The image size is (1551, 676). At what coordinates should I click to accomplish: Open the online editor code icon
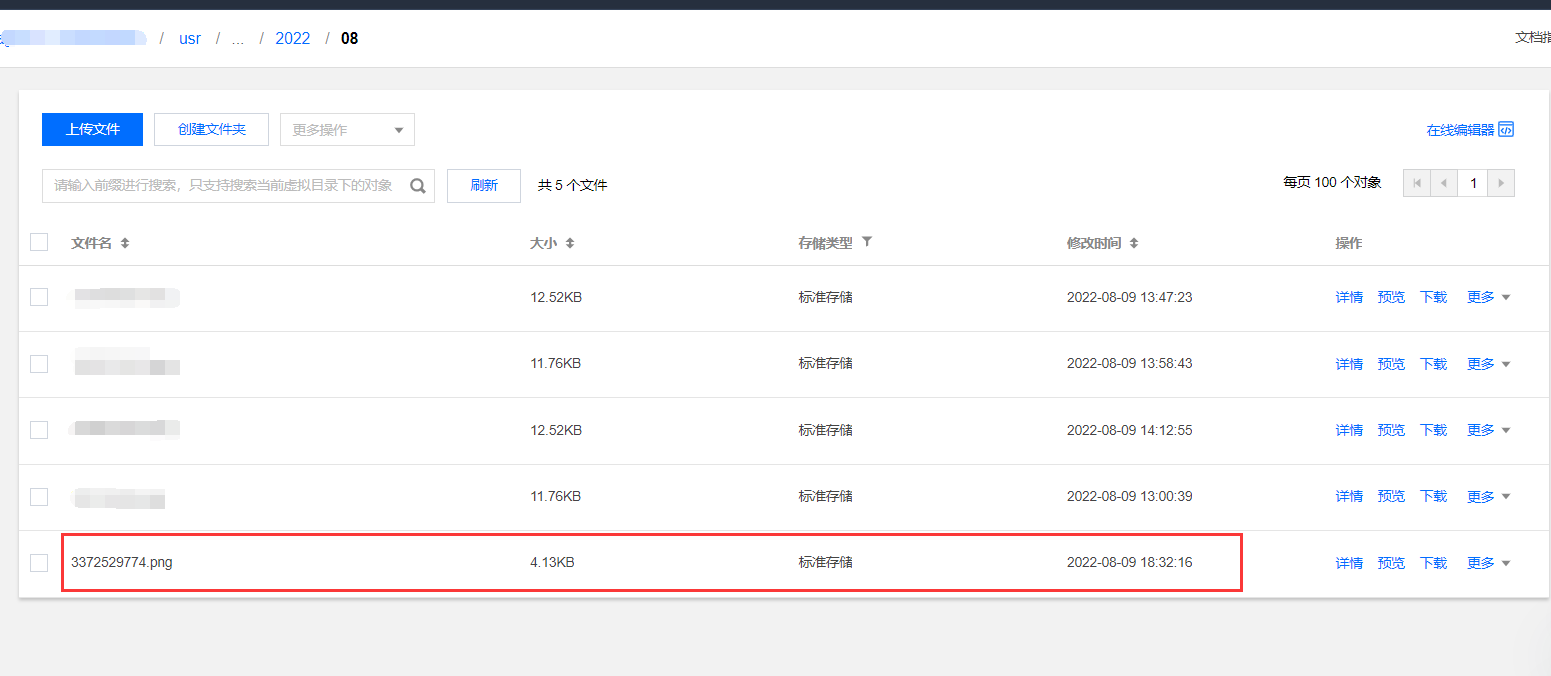(x=1506, y=130)
